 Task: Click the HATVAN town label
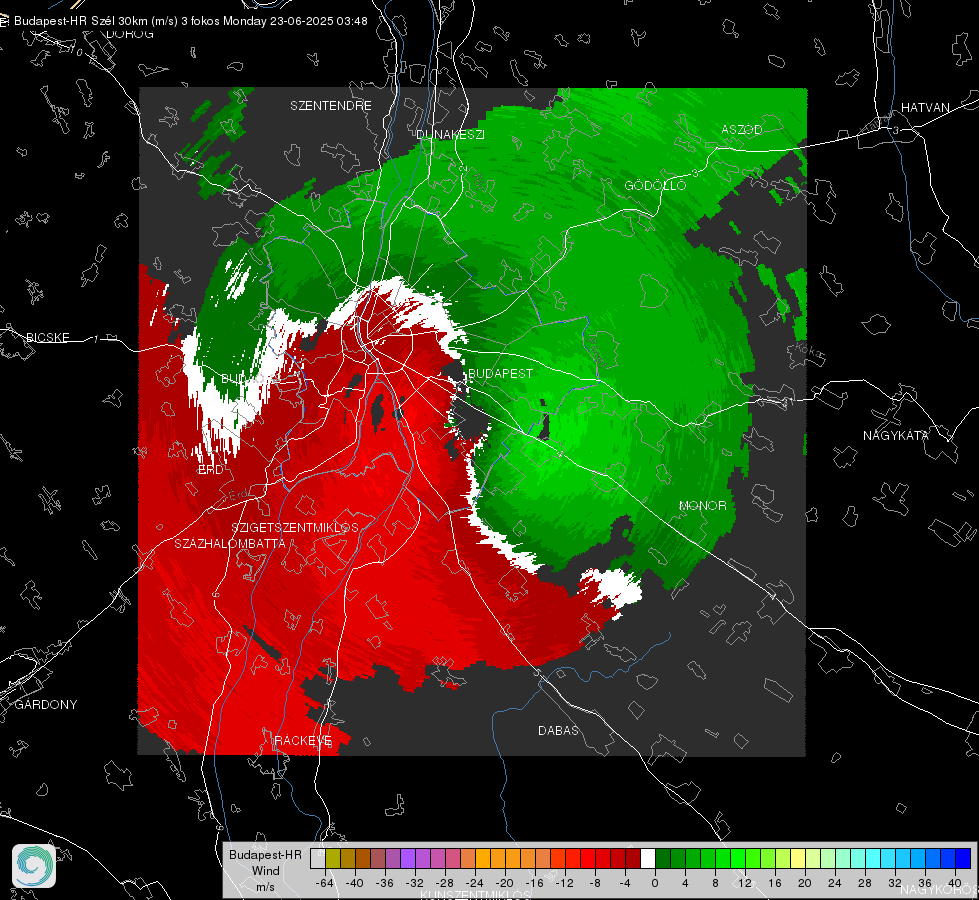pos(925,107)
